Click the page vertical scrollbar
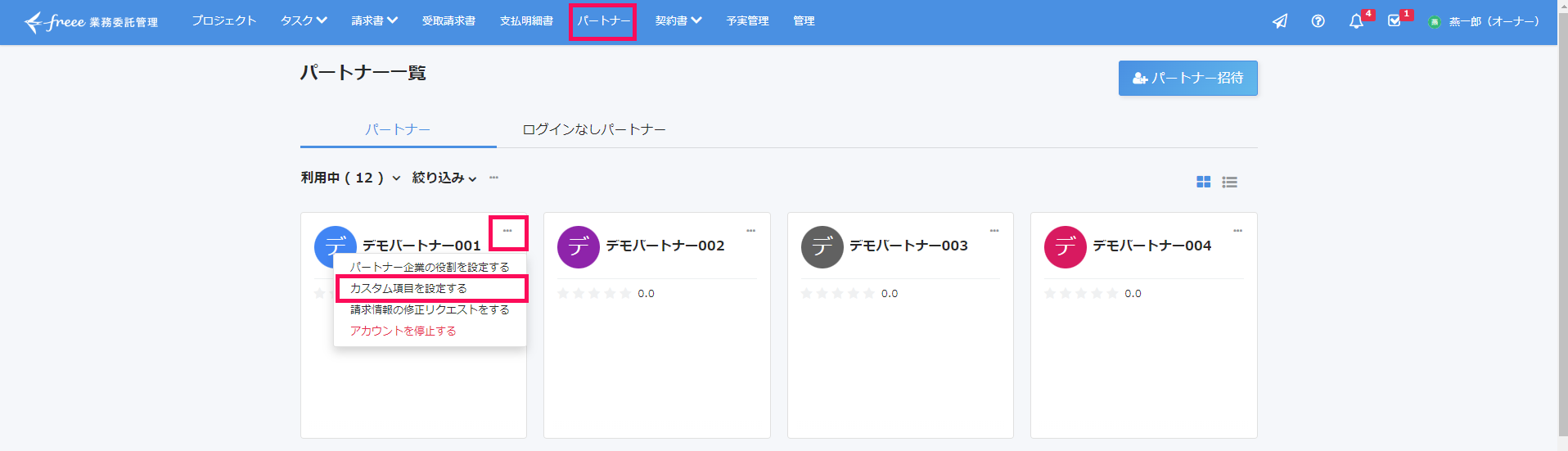This screenshot has height=451, width=1568. pyautogui.click(x=1562, y=225)
